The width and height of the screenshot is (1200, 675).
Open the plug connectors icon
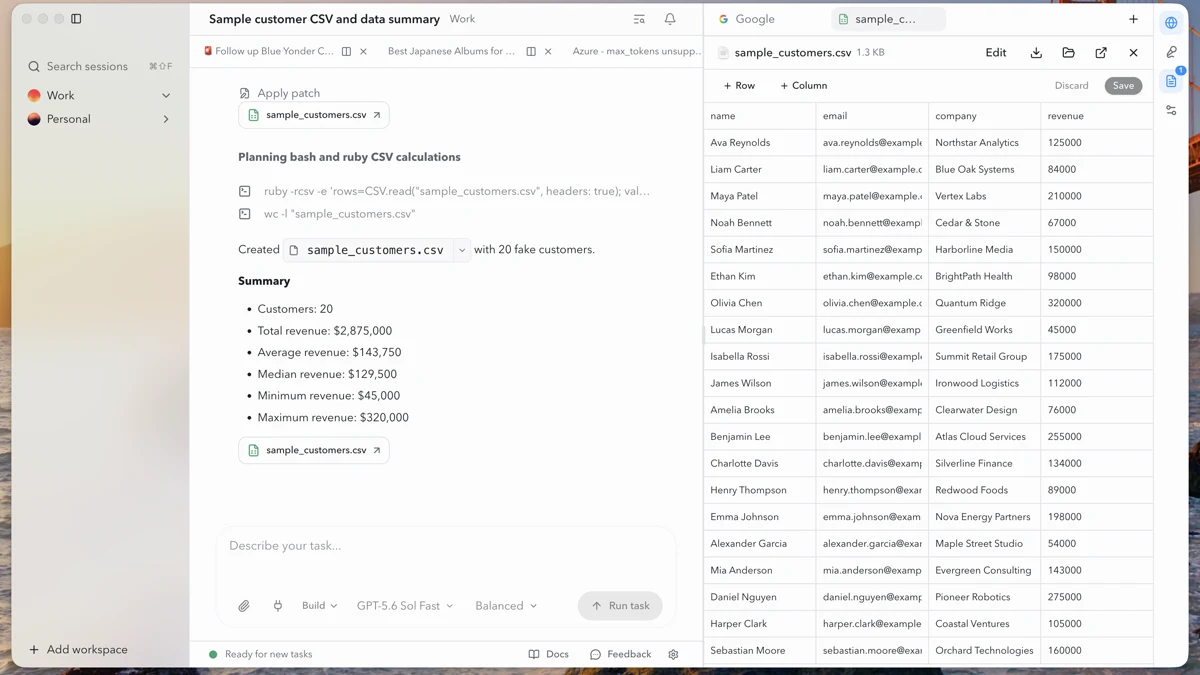(x=278, y=606)
